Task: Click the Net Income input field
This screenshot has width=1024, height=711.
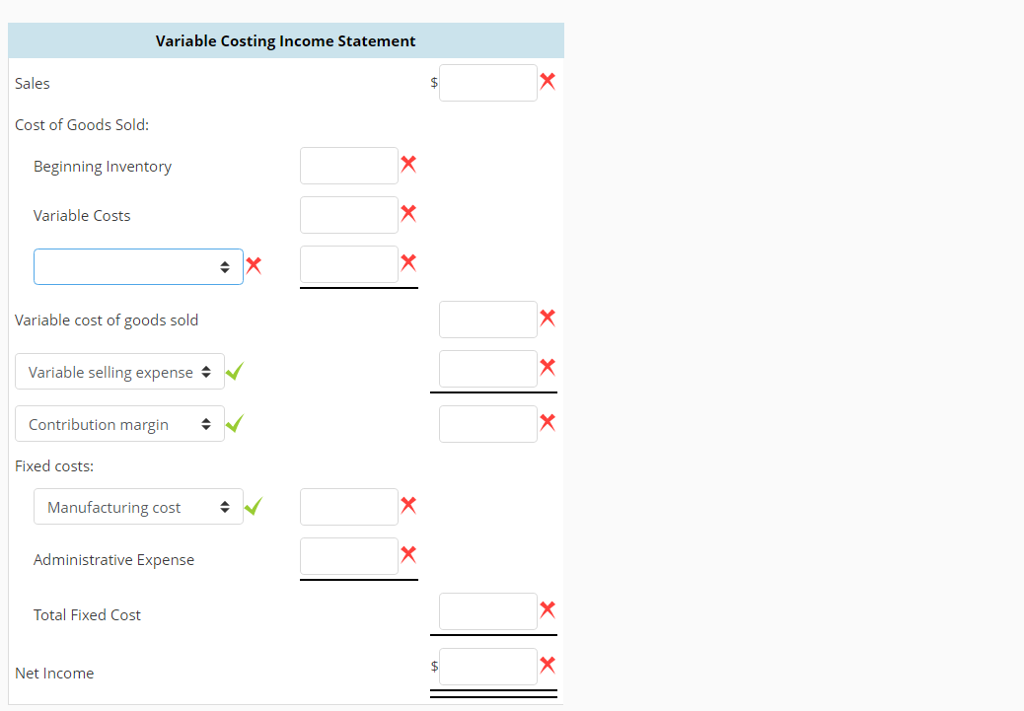Action: pyautogui.click(x=488, y=665)
